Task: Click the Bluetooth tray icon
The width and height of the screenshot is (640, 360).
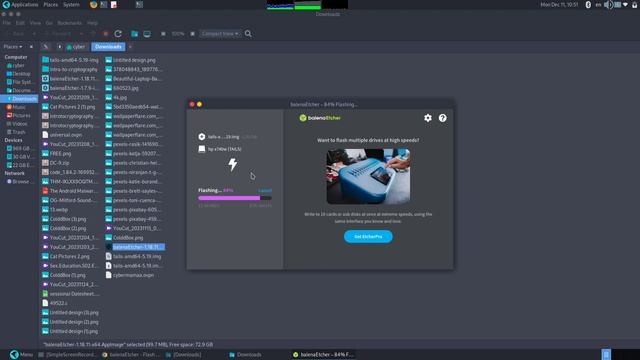Action: (x=588, y=4)
